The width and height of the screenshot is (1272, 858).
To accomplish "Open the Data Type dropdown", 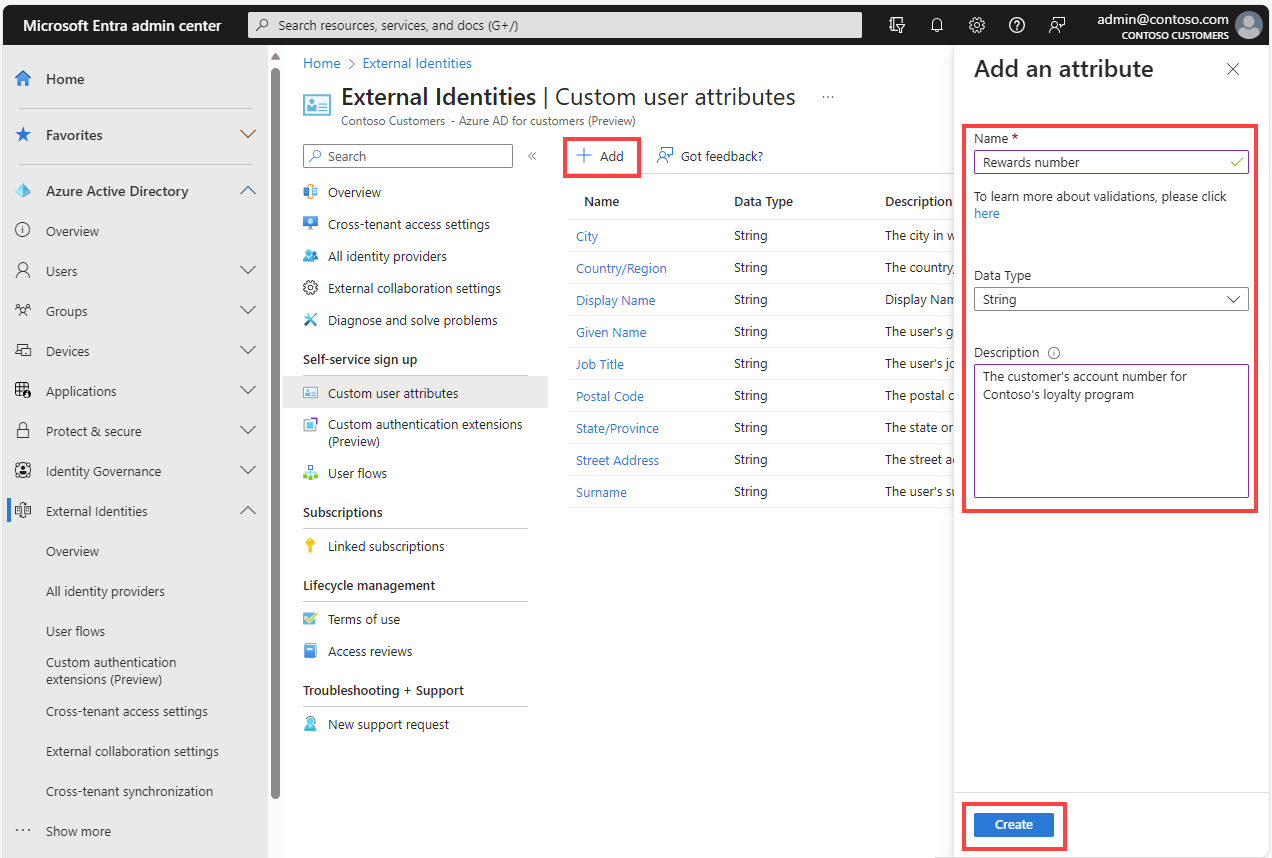I will (1110, 299).
